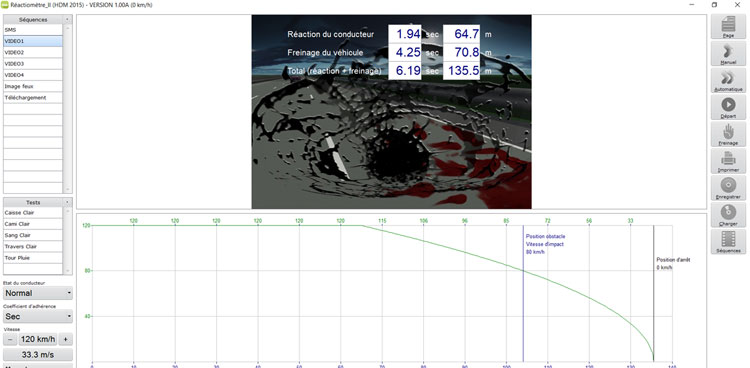Click the Séquences list scroll-down arrow
The width and height of the screenshot is (750, 368).
pyautogui.click(x=68, y=190)
